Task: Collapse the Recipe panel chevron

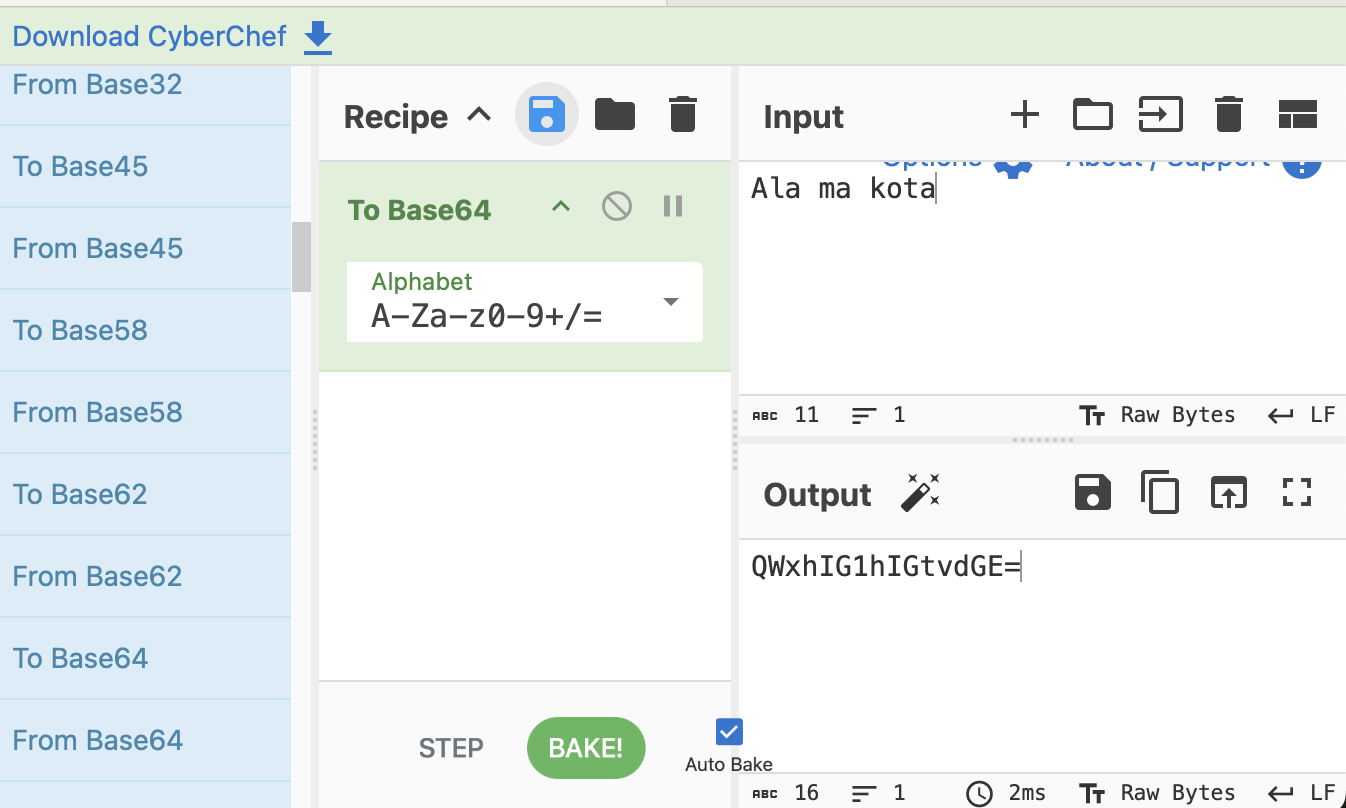Action: tap(480, 115)
